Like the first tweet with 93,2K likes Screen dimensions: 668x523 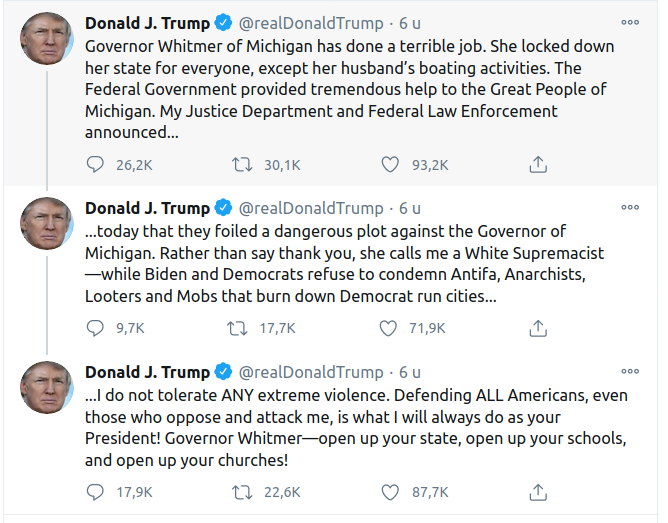390,164
